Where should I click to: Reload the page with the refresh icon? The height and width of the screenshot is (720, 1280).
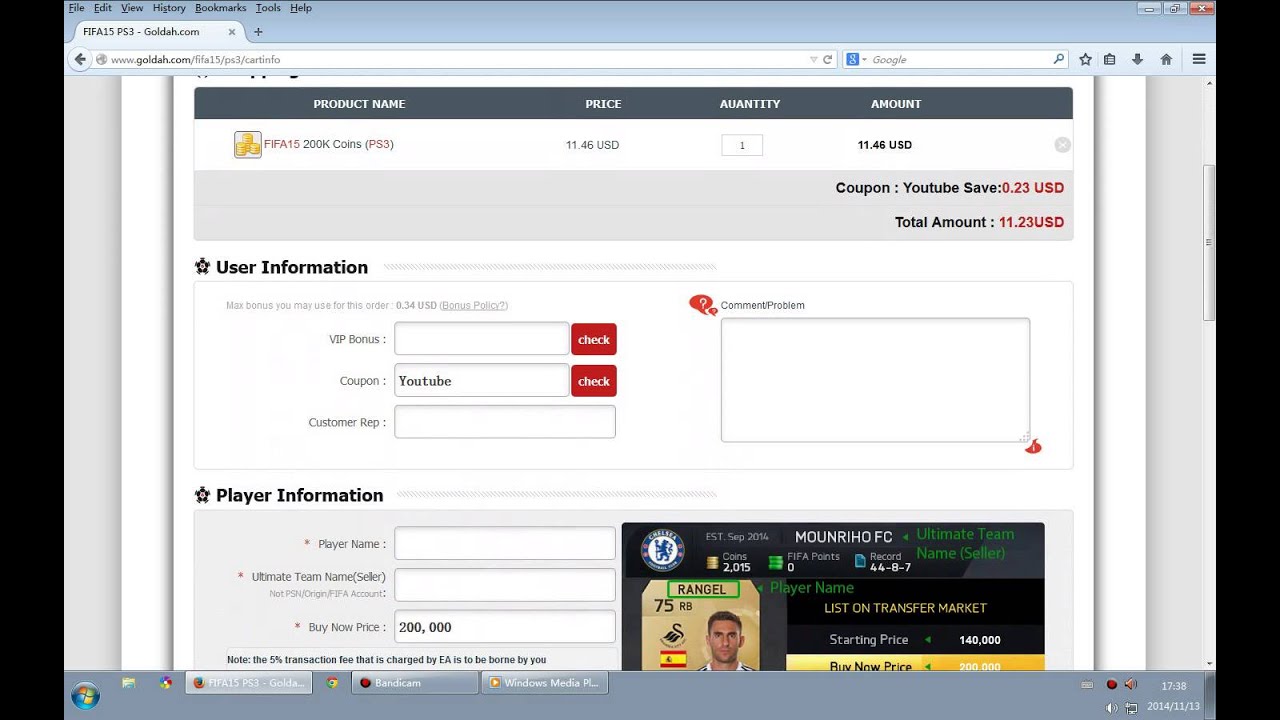[x=827, y=59]
